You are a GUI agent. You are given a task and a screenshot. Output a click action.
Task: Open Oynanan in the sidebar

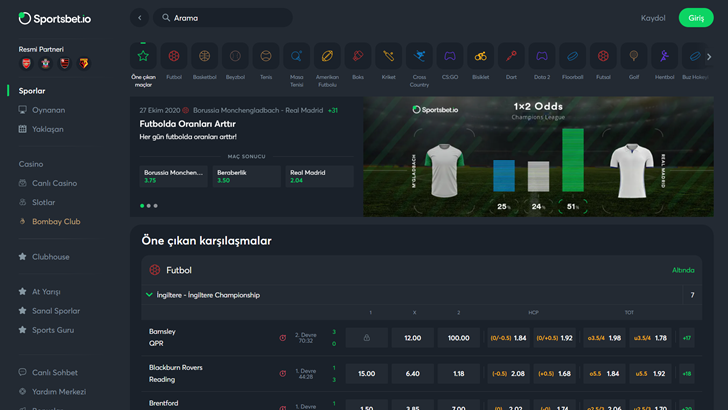coord(42,110)
